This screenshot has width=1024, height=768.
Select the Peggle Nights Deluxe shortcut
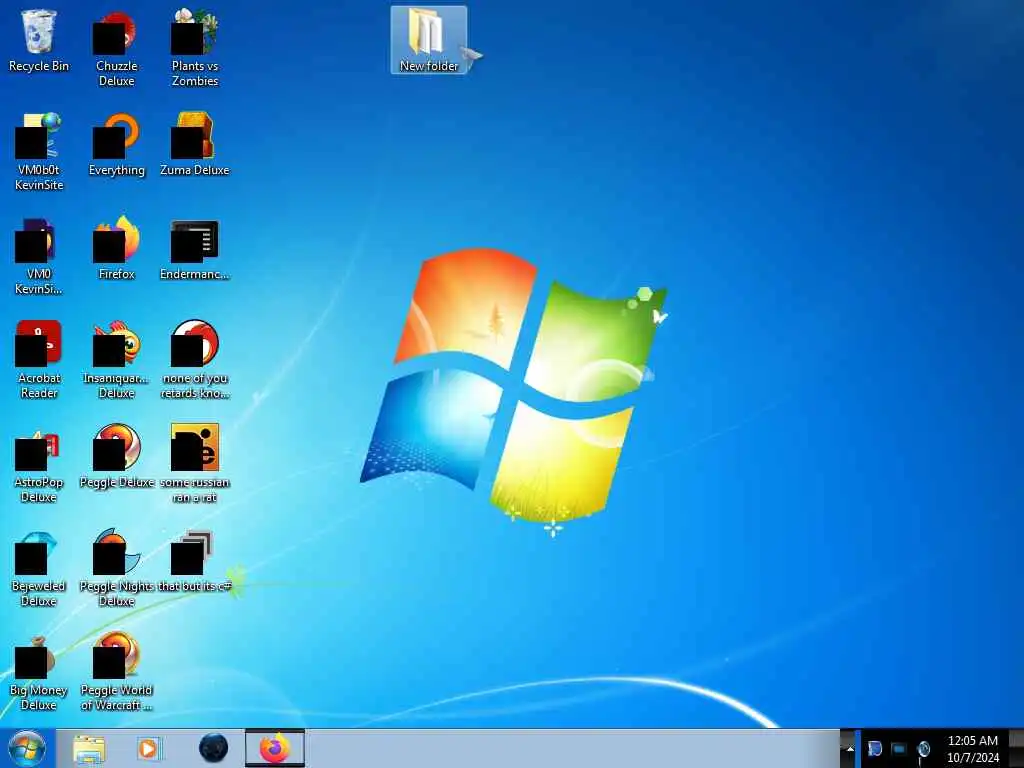(x=116, y=568)
